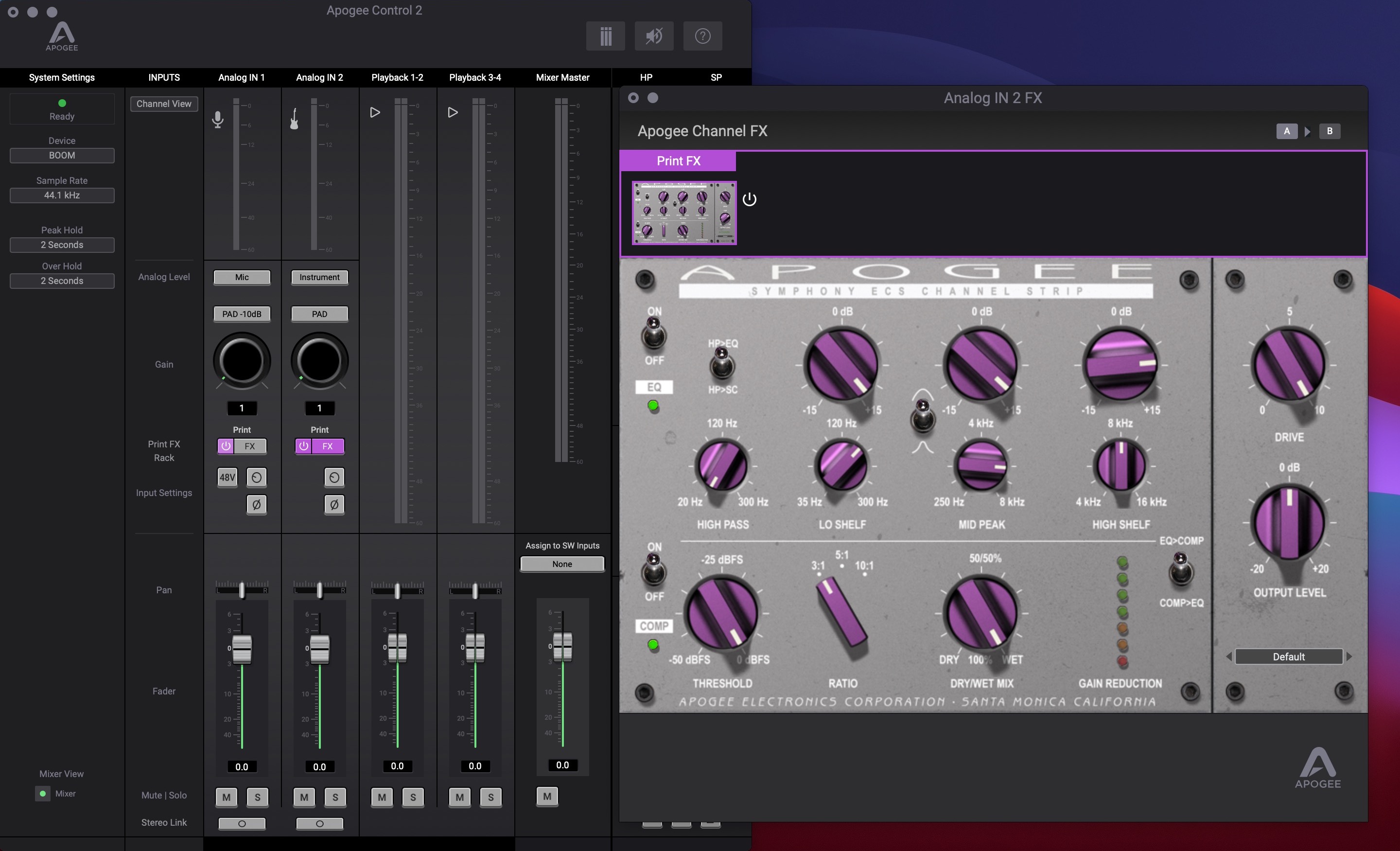Click the power icon beside the Print FX thumbnail
This screenshot has width=1400, height=851.
click(749, 199)
